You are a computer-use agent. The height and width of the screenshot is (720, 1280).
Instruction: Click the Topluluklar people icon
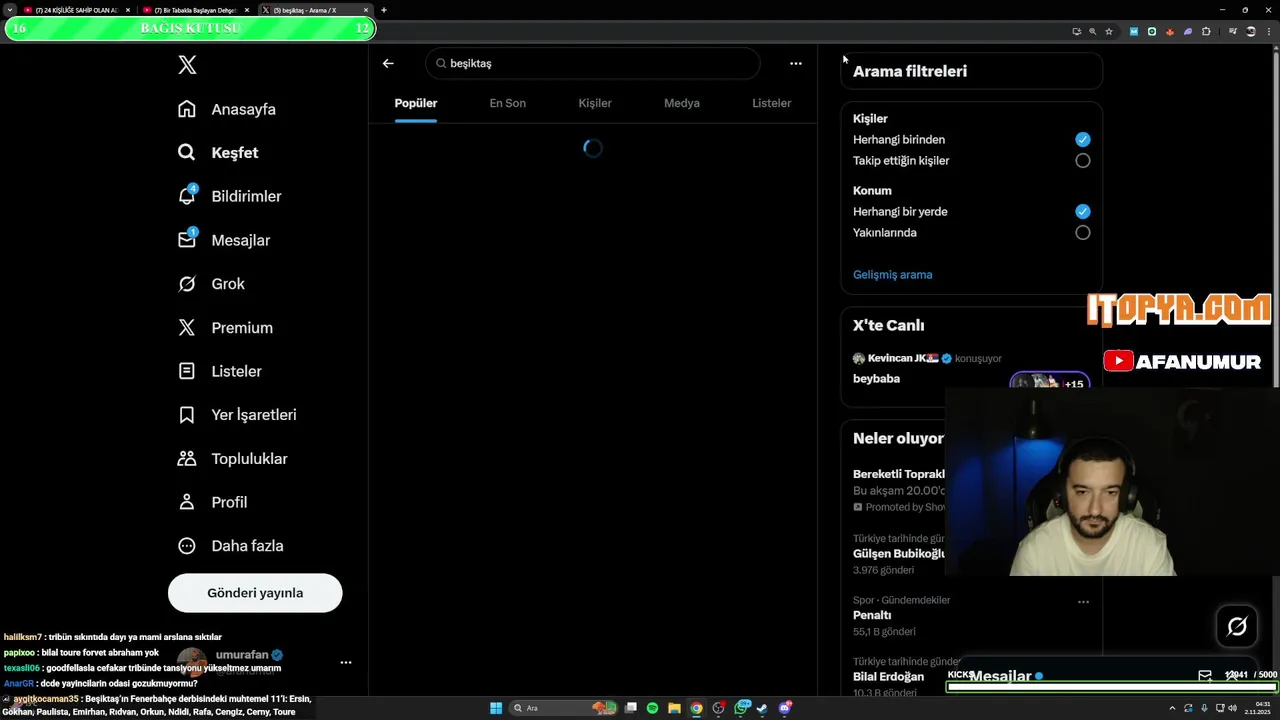[187, 458]
